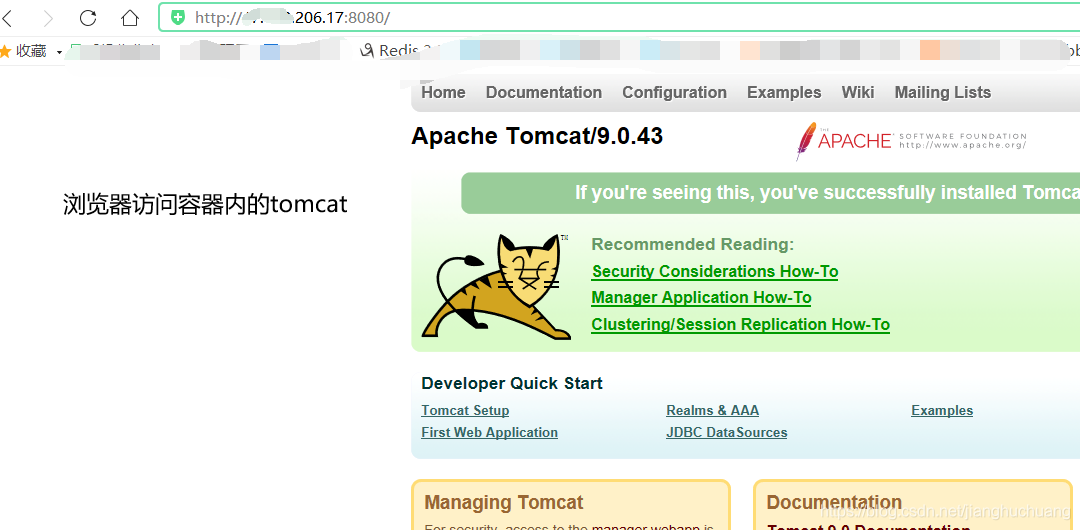Click the successfully installed Tomcat banner
This screenshot has width=1080, height=530.
770,193
